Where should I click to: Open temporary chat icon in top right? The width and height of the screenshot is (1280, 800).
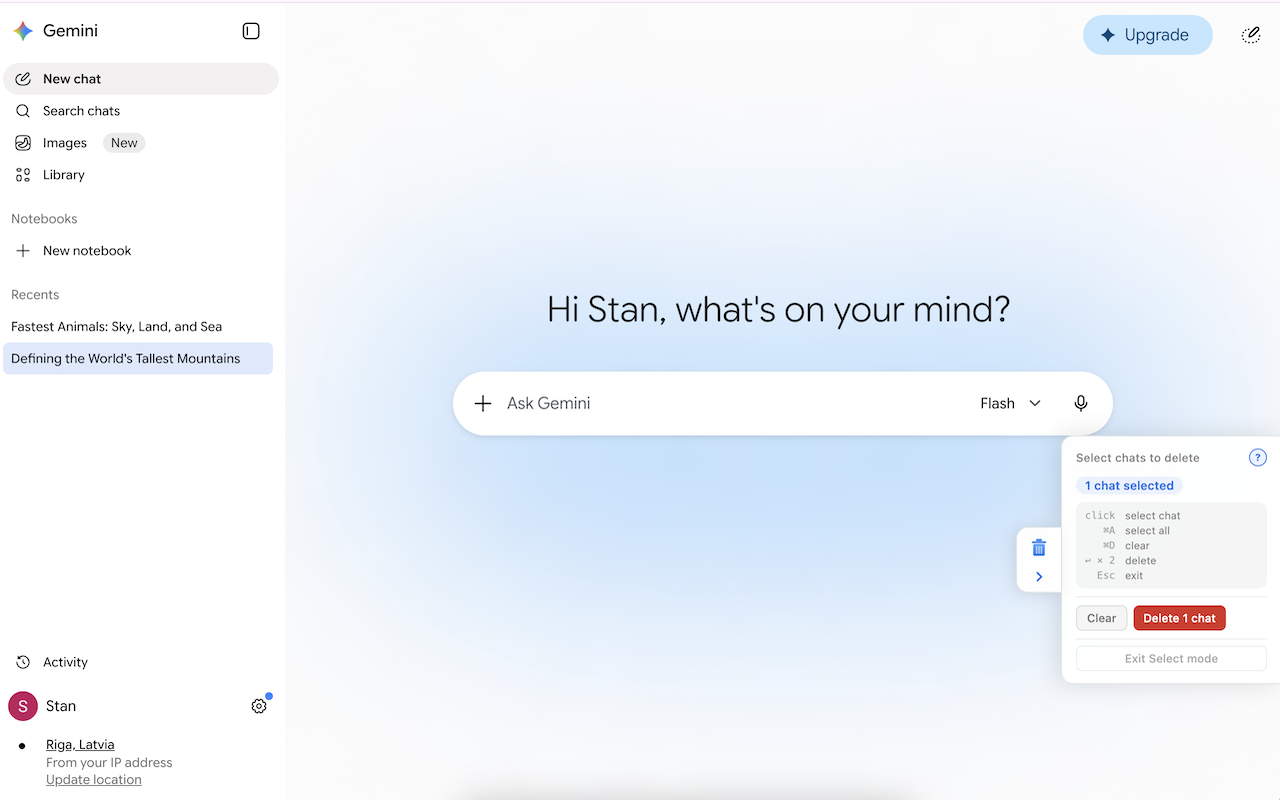pos(1251,35)
